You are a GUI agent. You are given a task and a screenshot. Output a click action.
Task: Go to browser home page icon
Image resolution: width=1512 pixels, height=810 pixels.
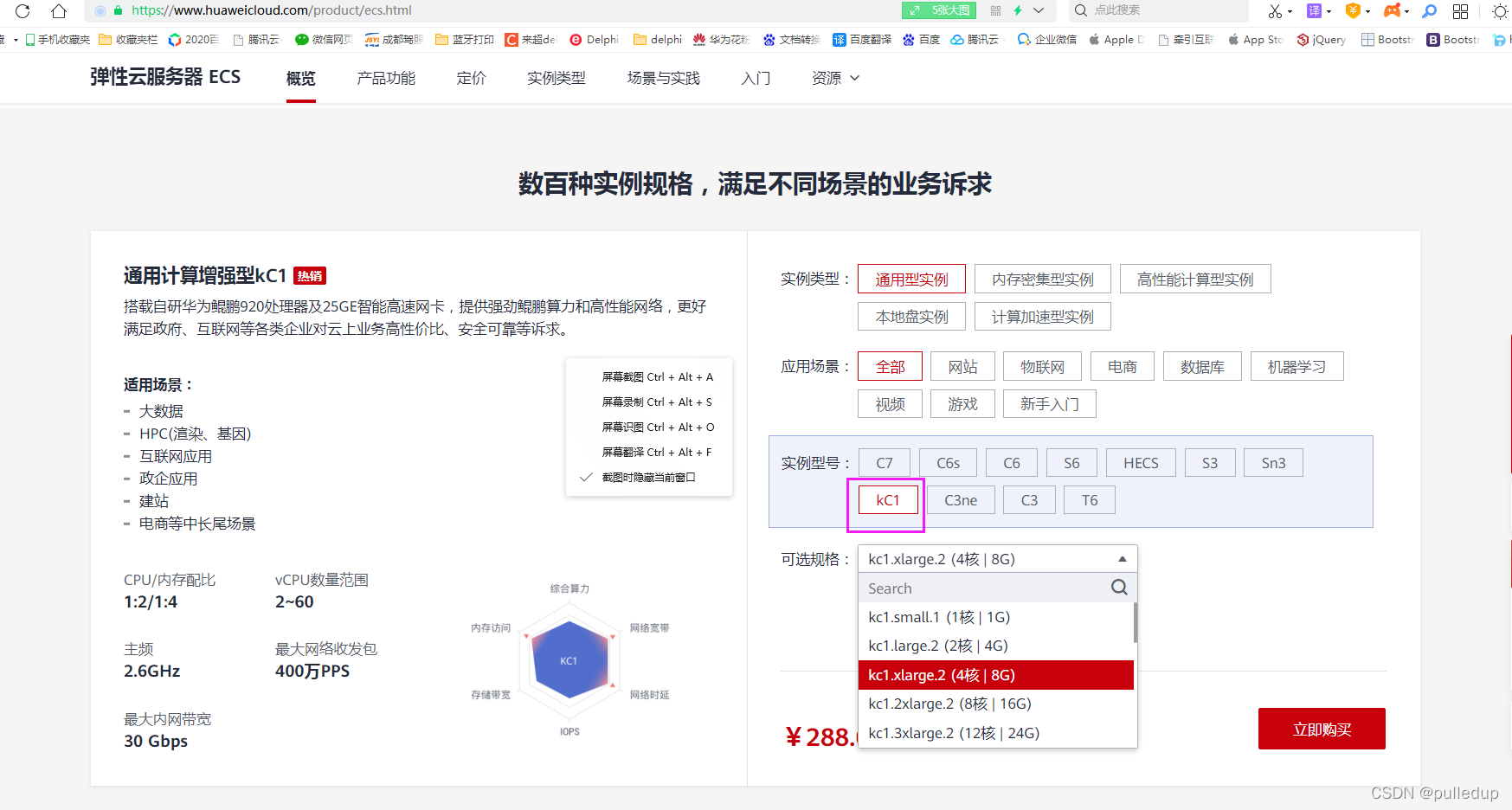[59, 11]
